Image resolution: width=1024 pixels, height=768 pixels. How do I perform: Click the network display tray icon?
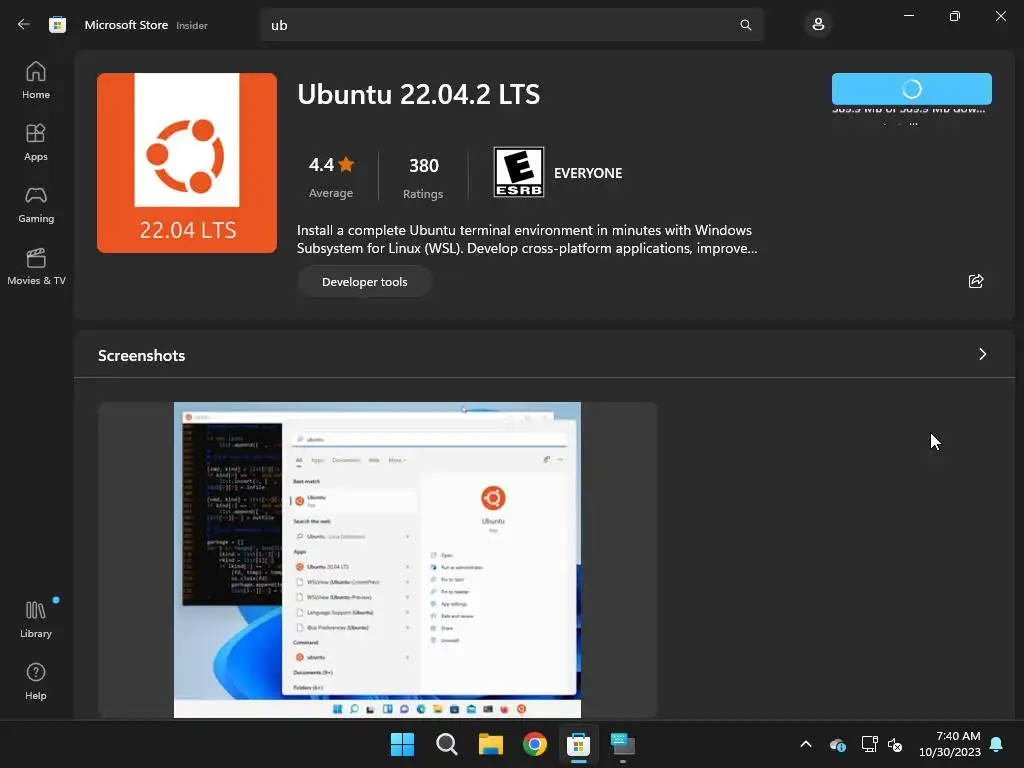click(x=869, y=744)
